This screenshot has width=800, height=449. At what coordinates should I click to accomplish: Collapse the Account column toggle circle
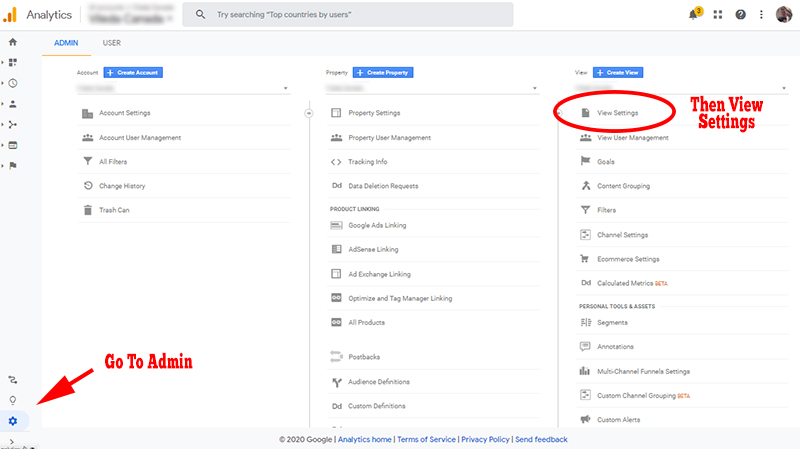tap(309, 113)
